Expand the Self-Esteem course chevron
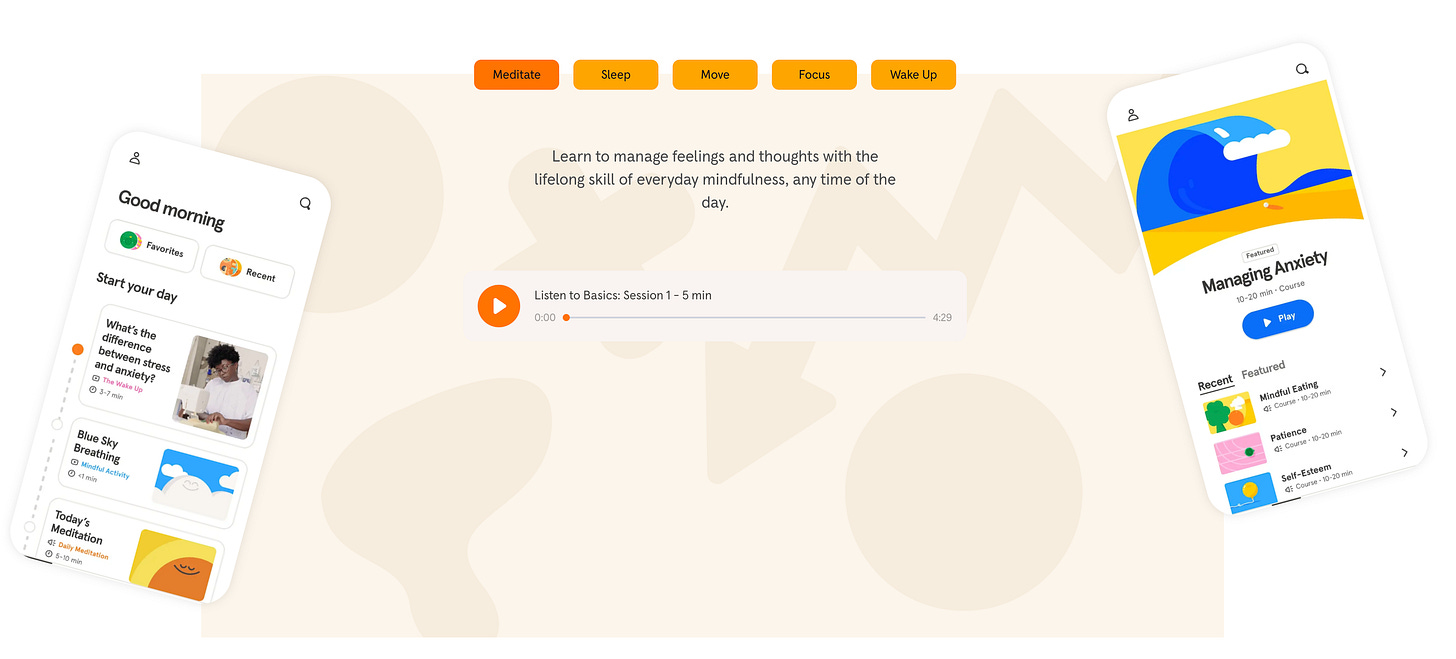Screen dimensions: 1456x659 tap(1404, 453)
